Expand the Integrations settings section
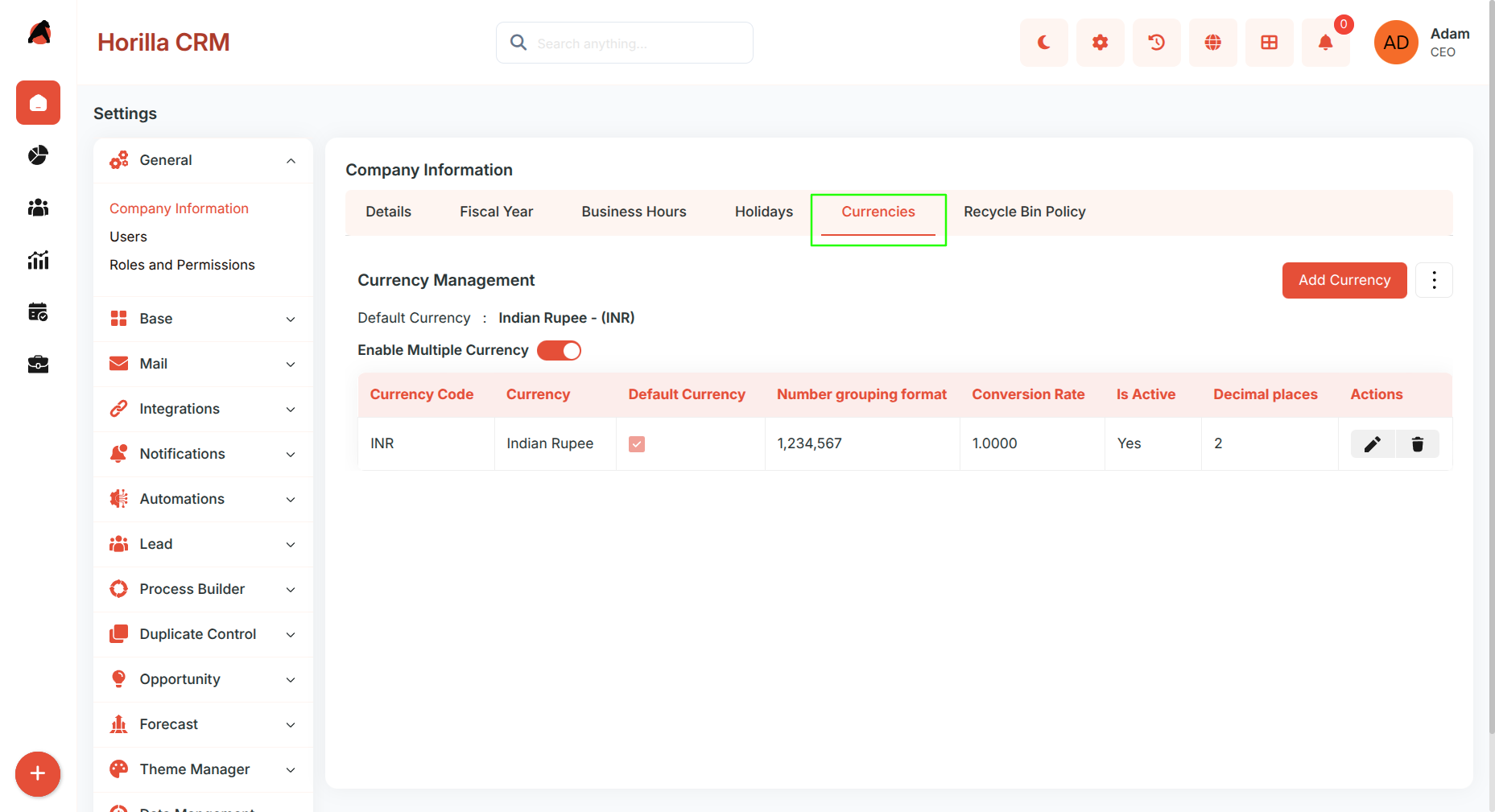 point(203,409)
